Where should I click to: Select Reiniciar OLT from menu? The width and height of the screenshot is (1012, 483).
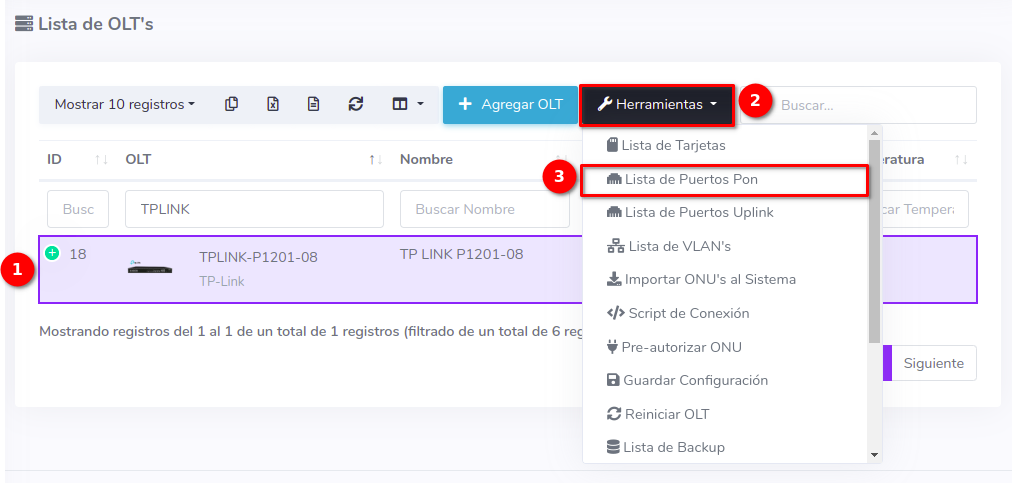665,414
